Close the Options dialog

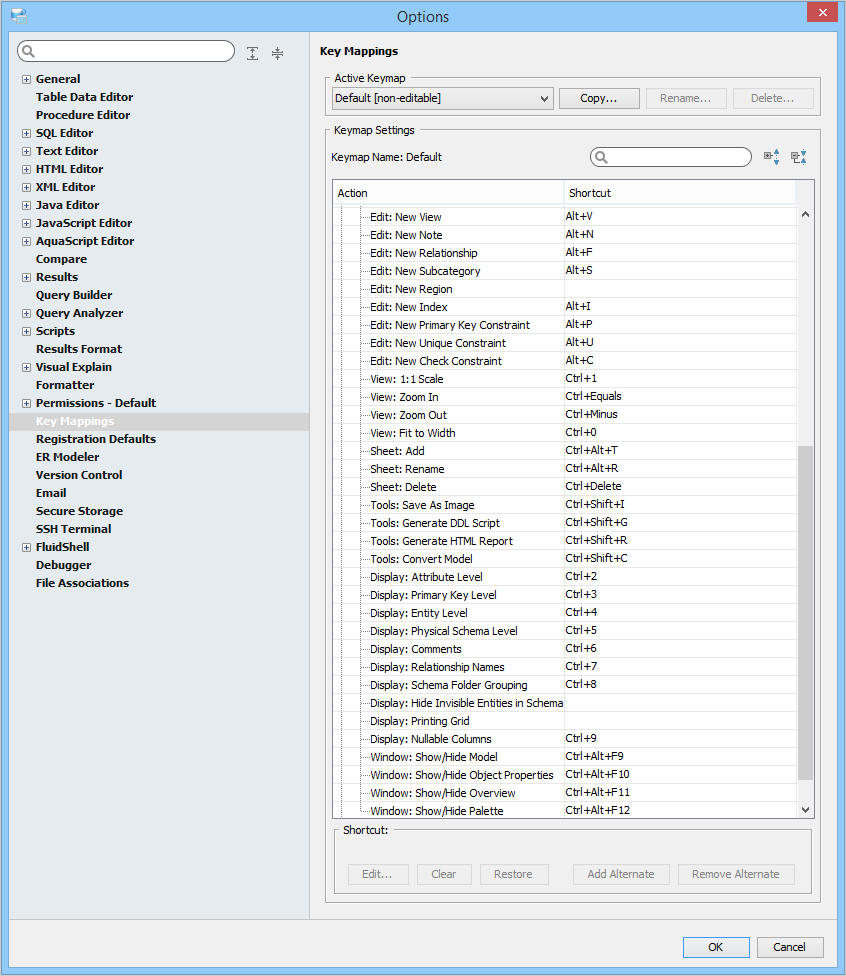[822, 12]
